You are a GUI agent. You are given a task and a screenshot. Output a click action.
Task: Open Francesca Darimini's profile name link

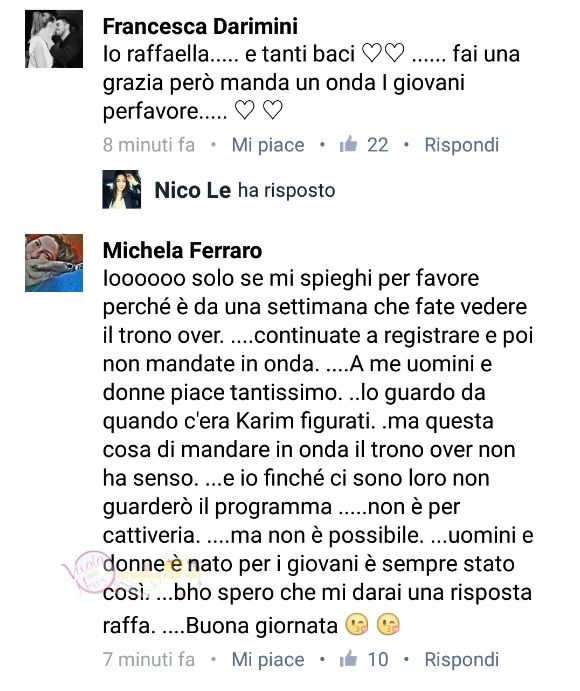200,26
